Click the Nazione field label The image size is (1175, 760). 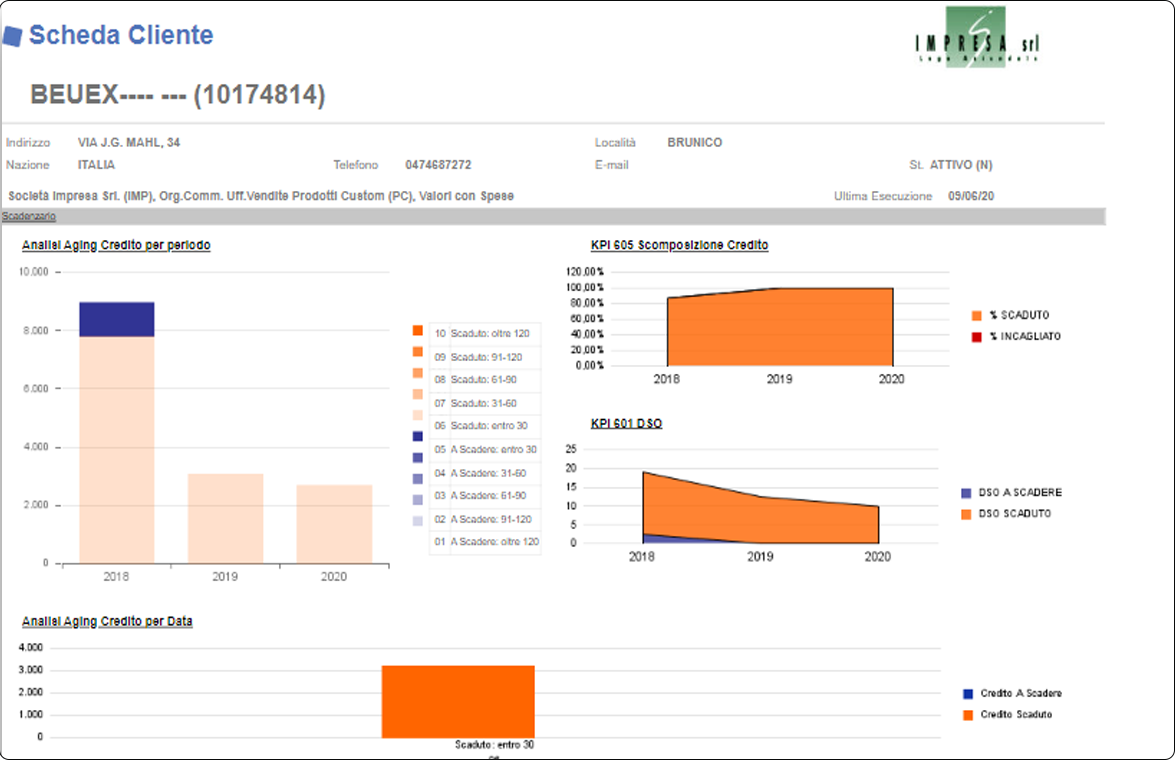pyautogui.click(x=28, y=165)
